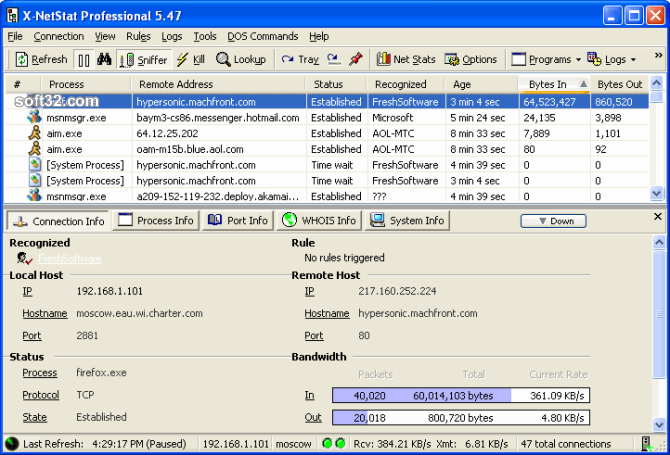Click the green activity indicator lights
Screen dimensions: 670x455
pyautogui.click(x=334, y=443)
